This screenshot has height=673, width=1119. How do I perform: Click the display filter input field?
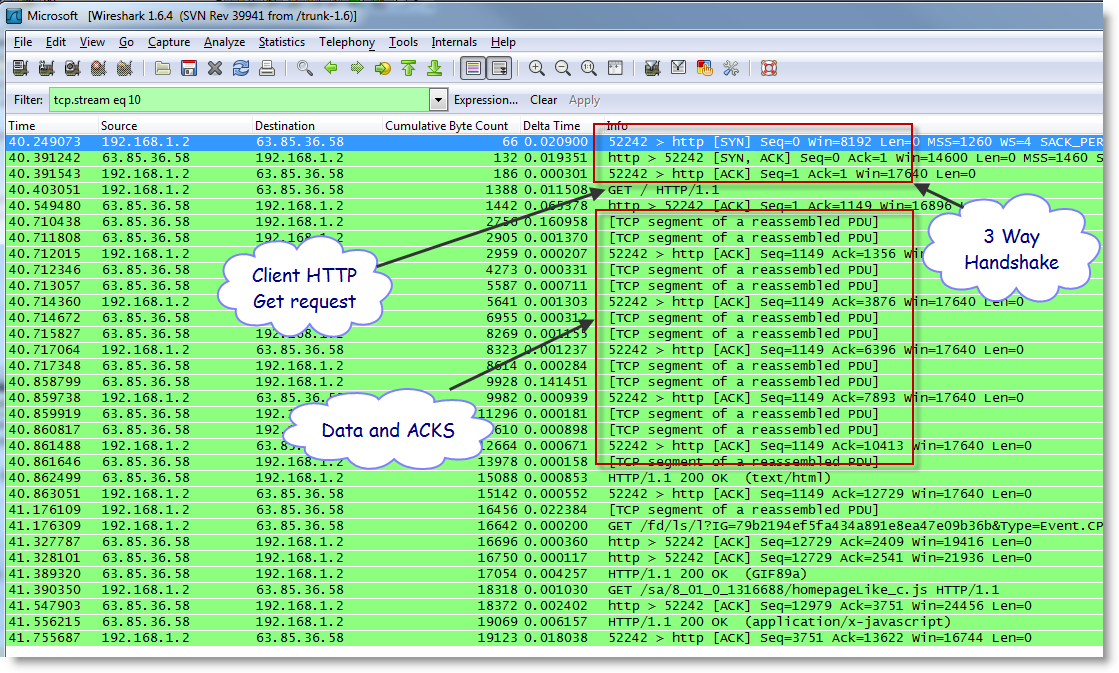coord(240,100)
